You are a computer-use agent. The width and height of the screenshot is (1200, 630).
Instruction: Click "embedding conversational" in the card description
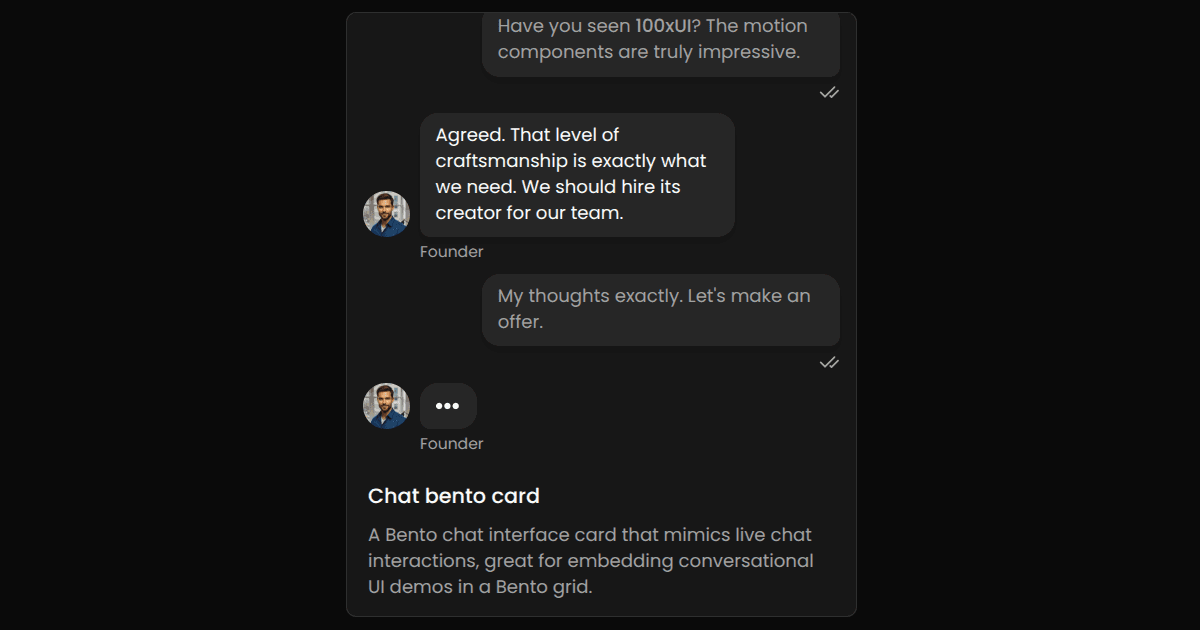pos(699,561)
